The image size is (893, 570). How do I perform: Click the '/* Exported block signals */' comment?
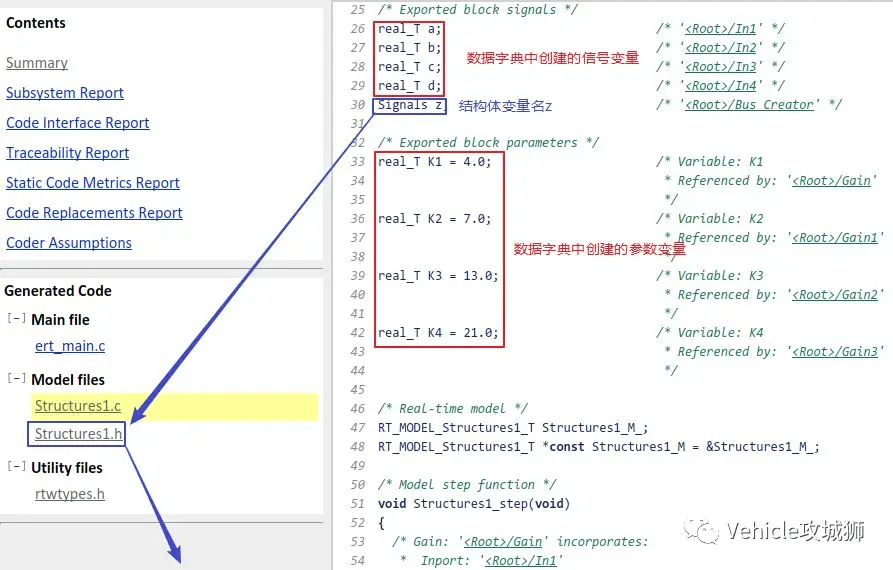click(477, 10)
